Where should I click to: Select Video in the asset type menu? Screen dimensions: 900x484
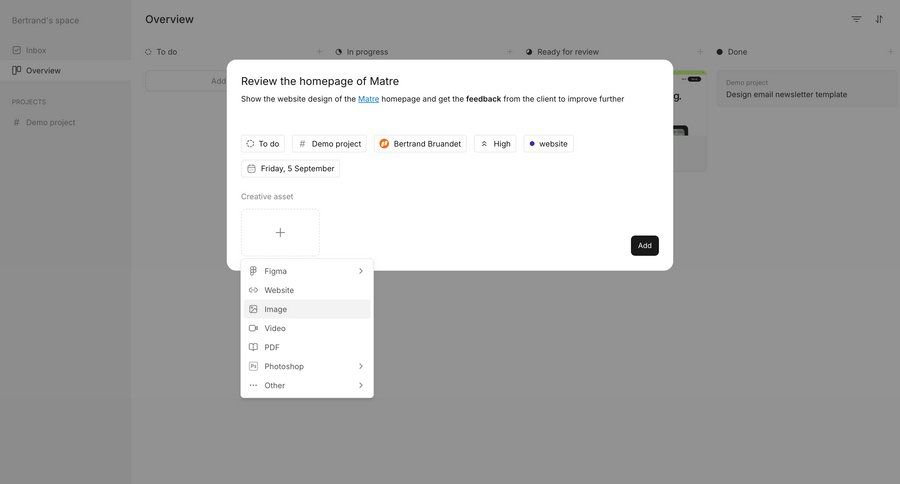pyautogui.click(x=275, y=328)
